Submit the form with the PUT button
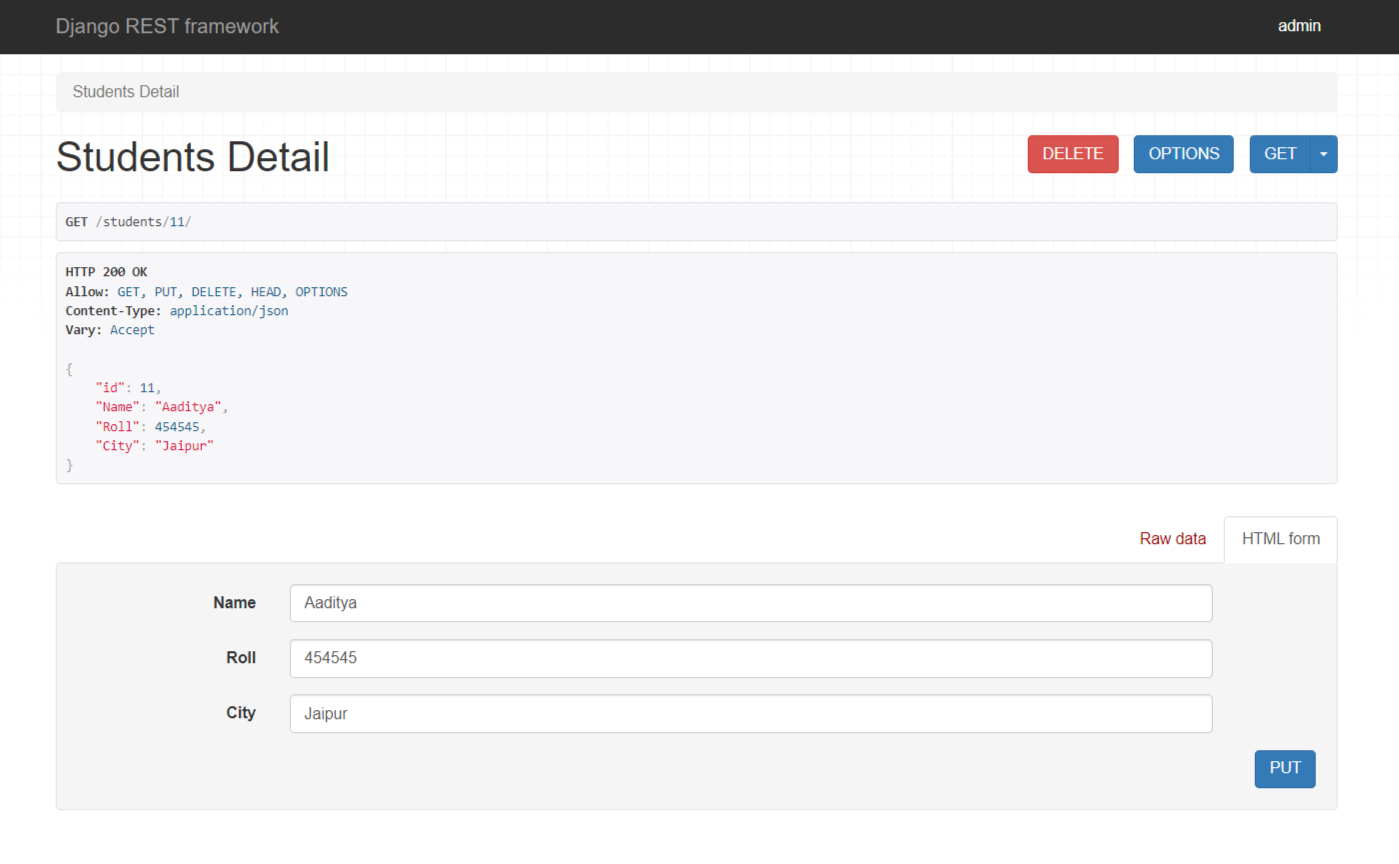 [1284, 768]
